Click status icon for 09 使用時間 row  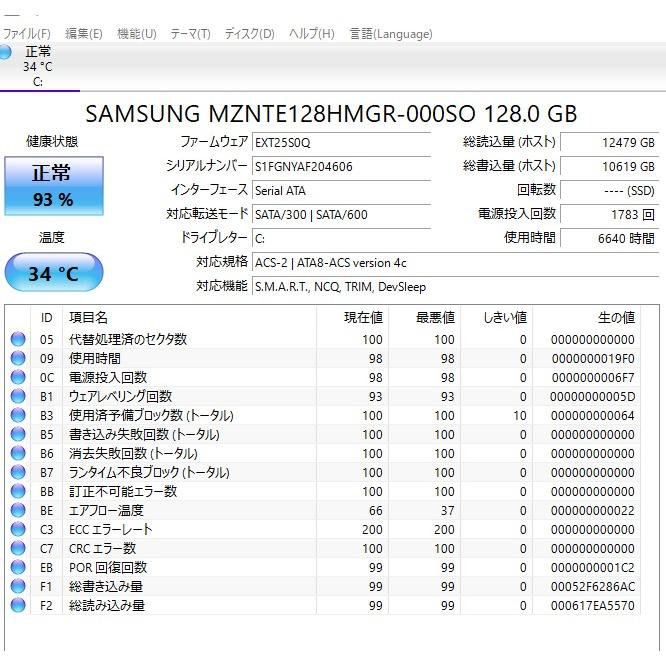click(18, 358)
